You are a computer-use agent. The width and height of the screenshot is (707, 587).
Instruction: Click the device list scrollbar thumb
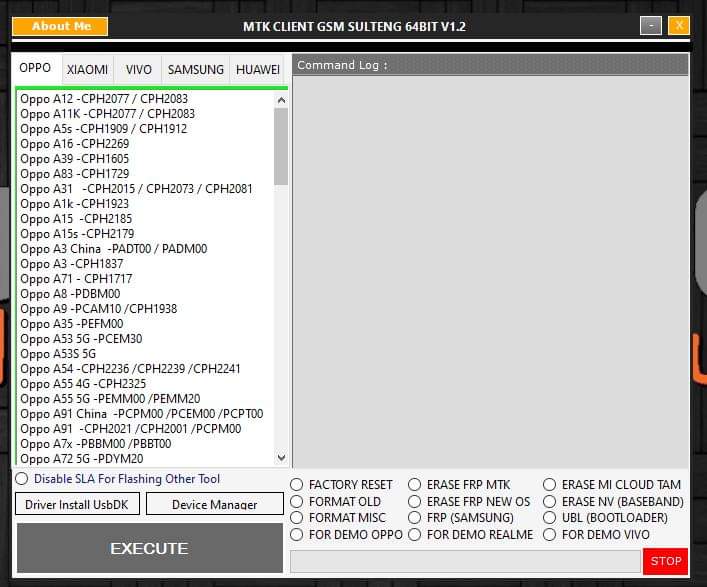[x=281, y=147]
